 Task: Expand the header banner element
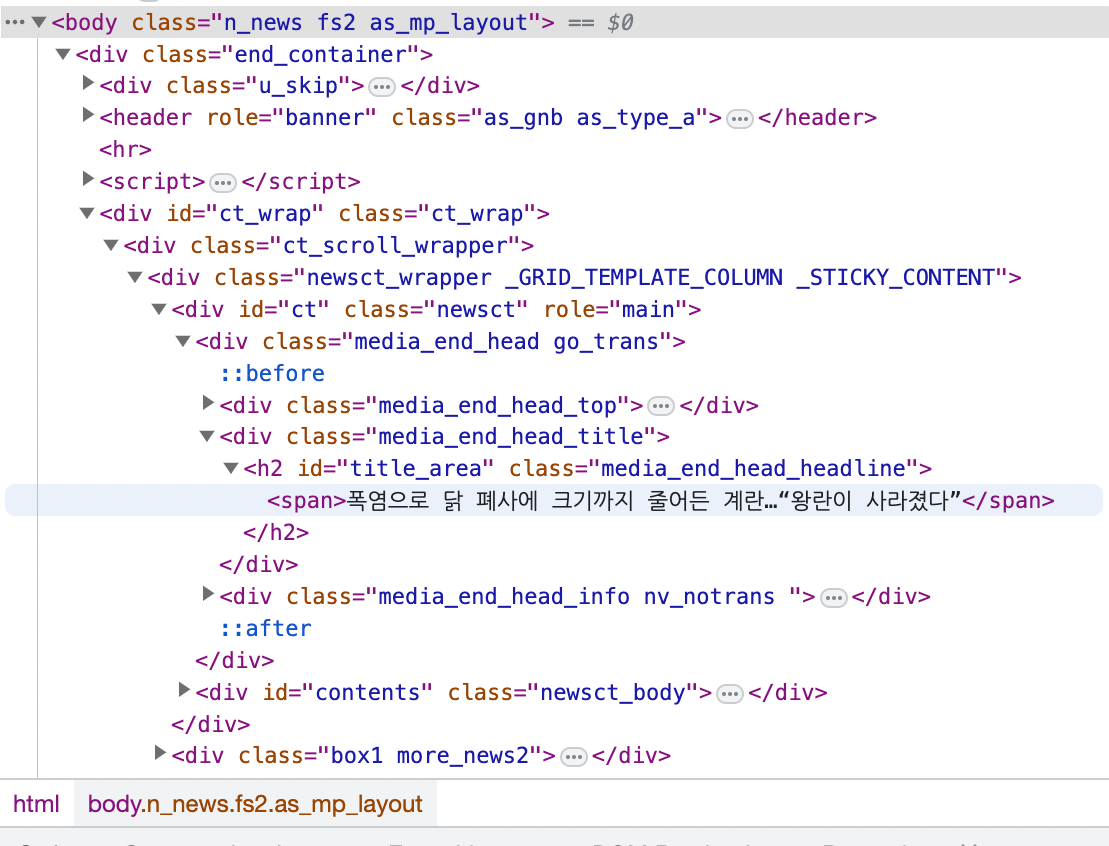(88, 115)
